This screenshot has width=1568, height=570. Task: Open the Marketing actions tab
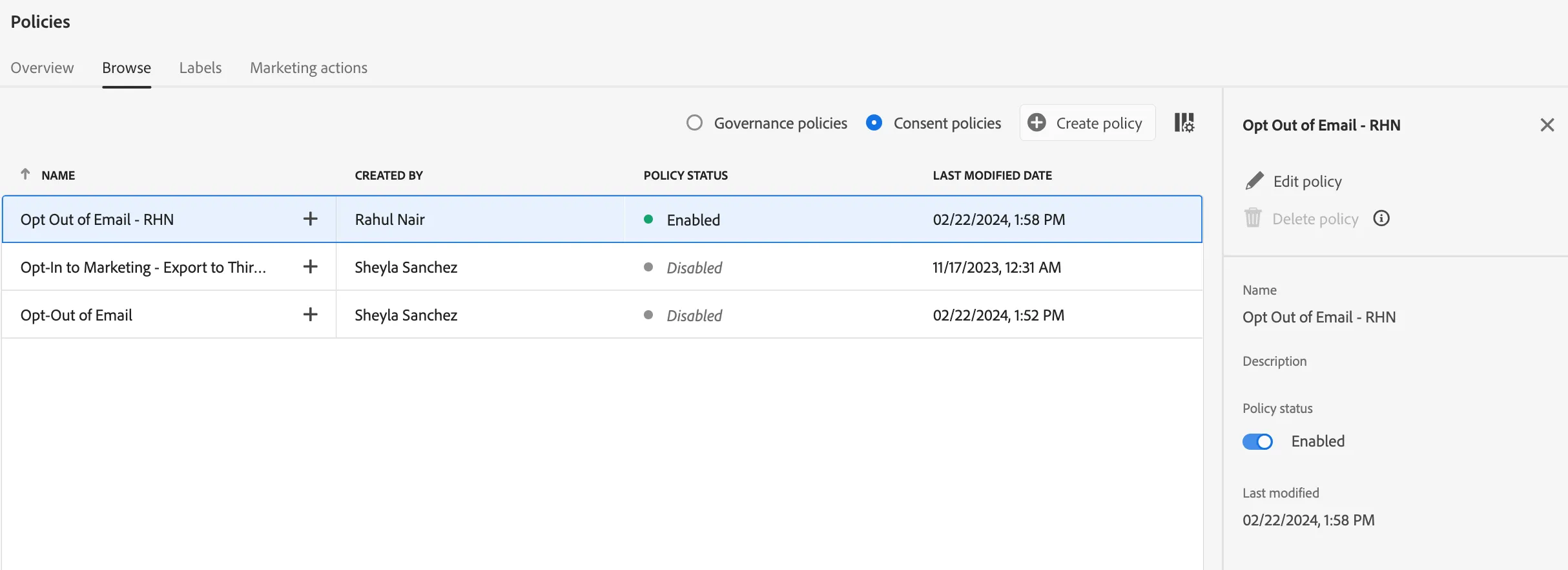click(309, 68)
